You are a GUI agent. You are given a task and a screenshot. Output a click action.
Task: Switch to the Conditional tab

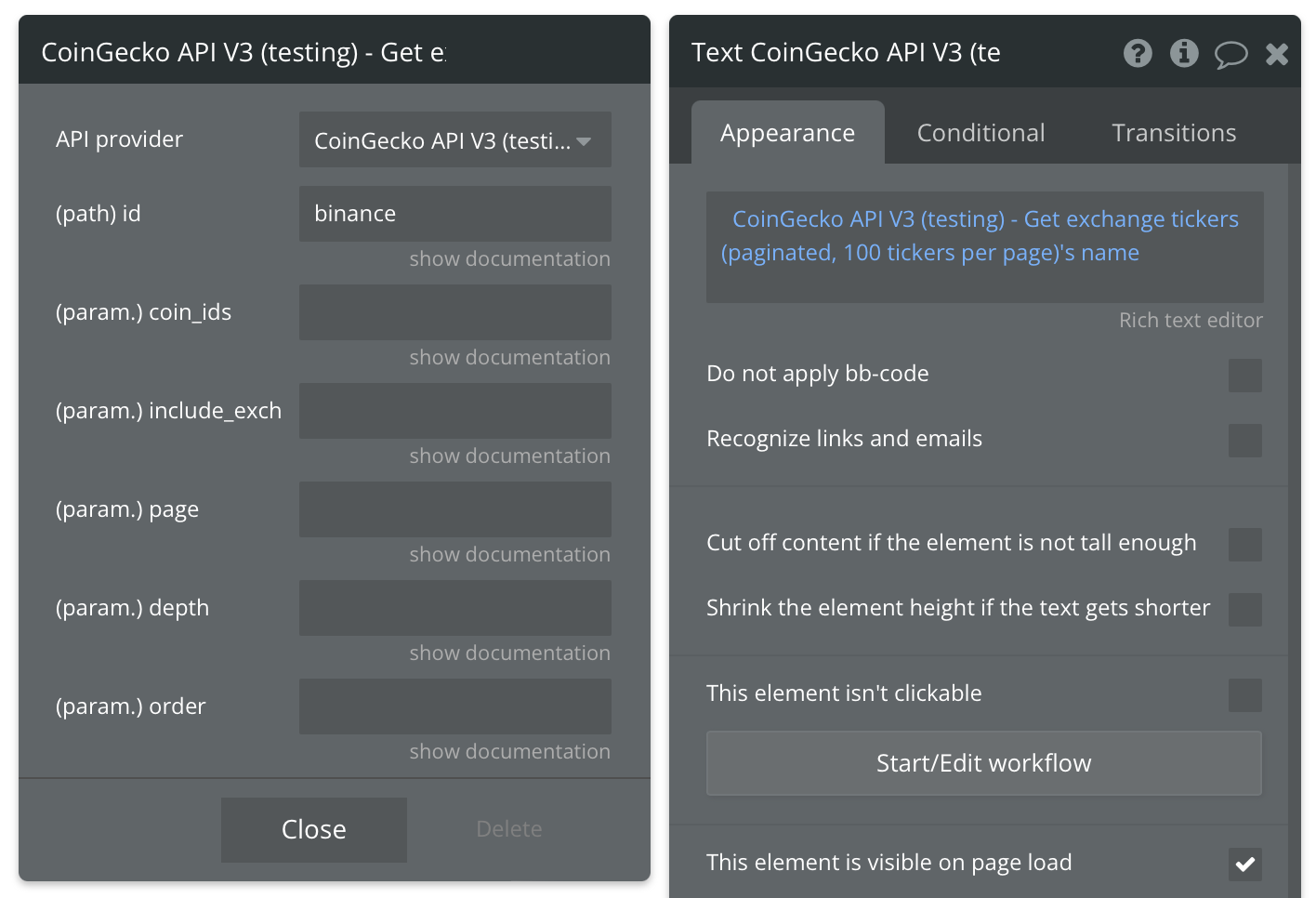(980, 133)
